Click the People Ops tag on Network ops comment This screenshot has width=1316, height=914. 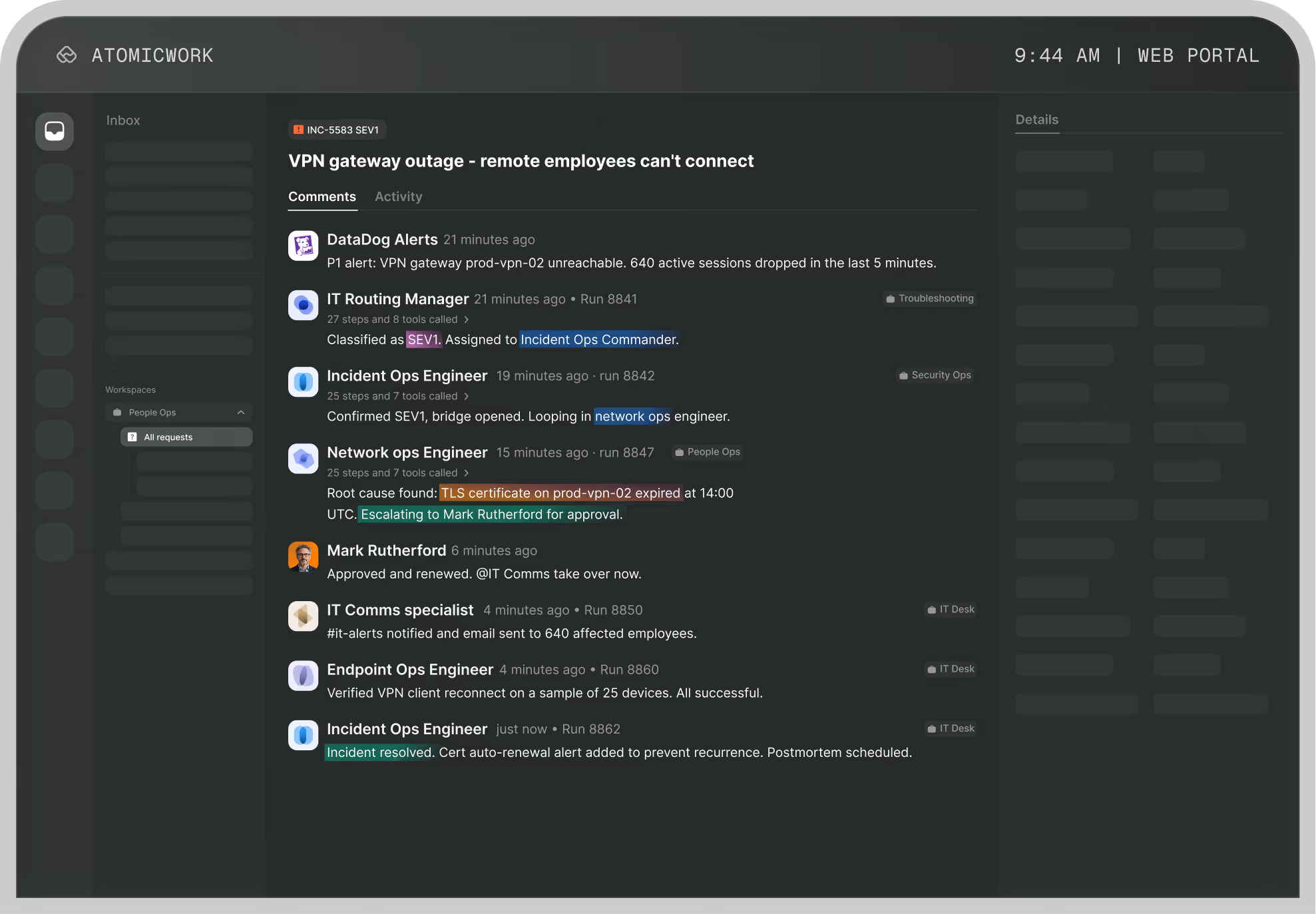708,453
